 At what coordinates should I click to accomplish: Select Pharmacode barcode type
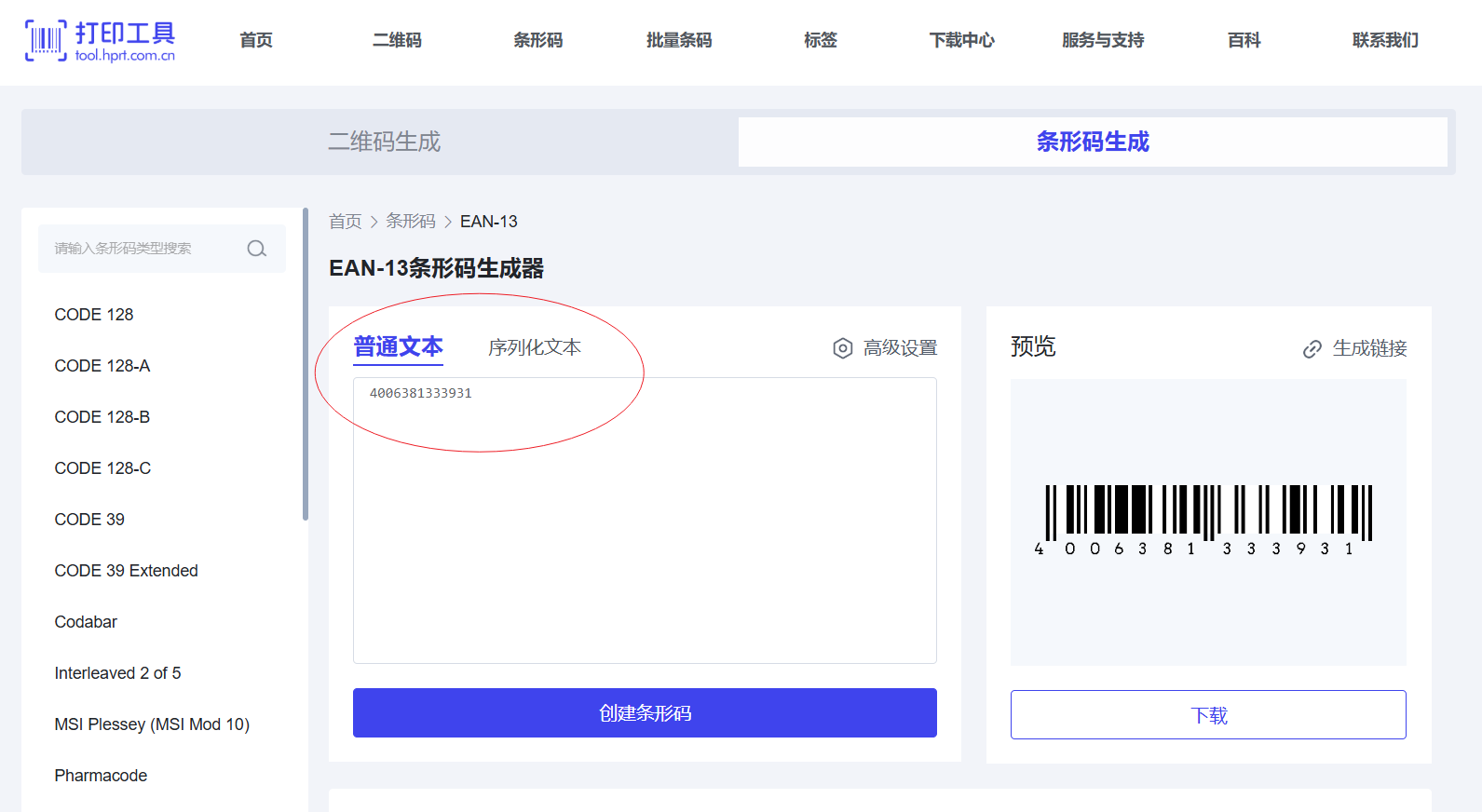pos(101,776)
